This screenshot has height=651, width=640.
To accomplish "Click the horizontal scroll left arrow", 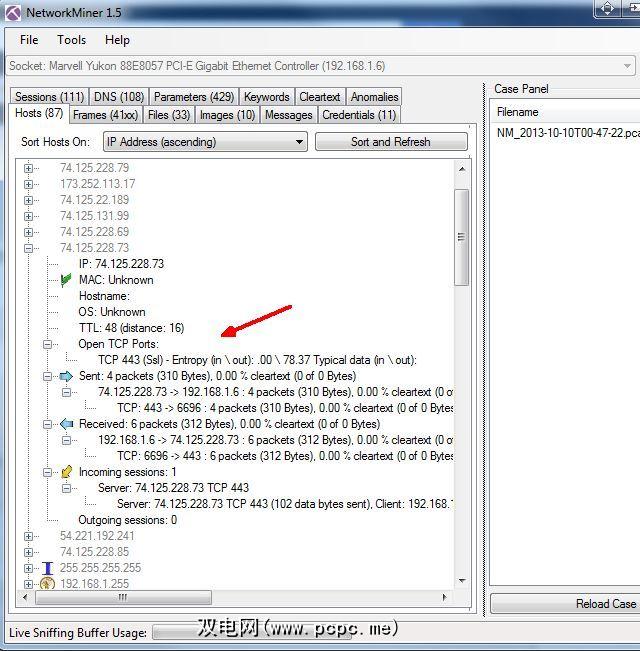I will 25,597.
